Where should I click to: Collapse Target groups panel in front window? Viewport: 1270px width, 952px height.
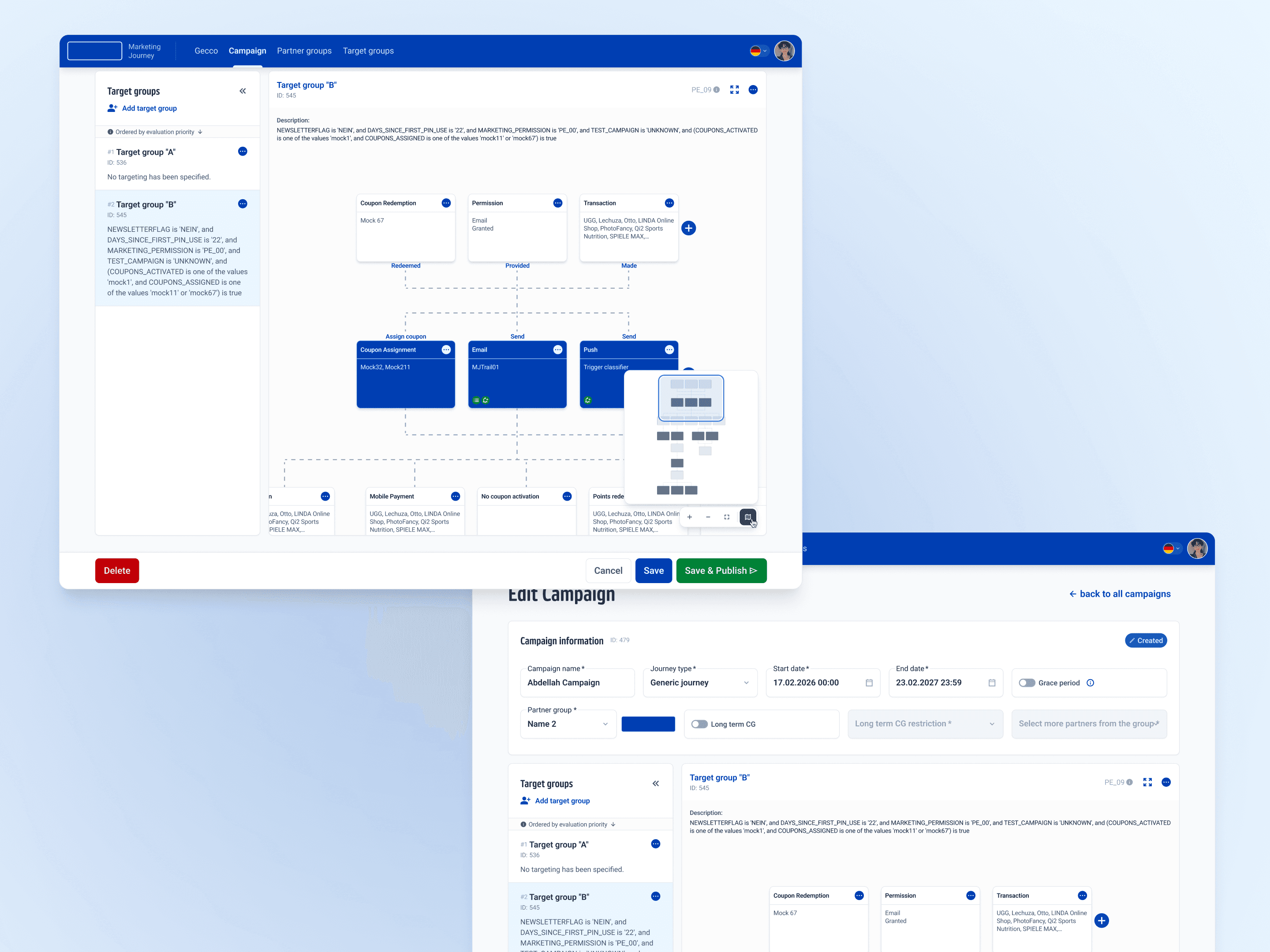click(x=243, y=91)
